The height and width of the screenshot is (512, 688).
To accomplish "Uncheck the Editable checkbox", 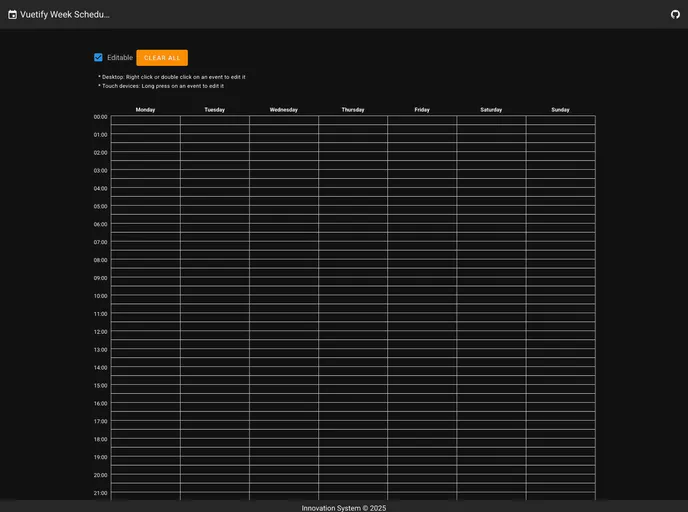I will (x=98, y=57).
